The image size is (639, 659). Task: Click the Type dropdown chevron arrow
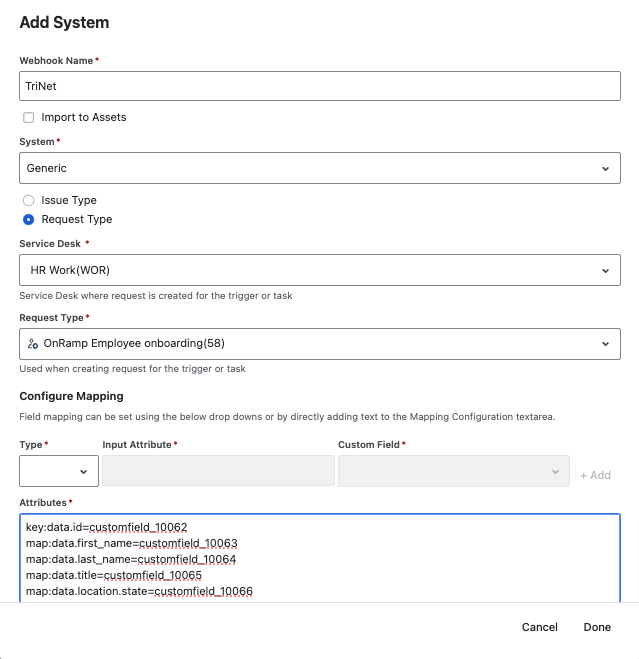83,472
